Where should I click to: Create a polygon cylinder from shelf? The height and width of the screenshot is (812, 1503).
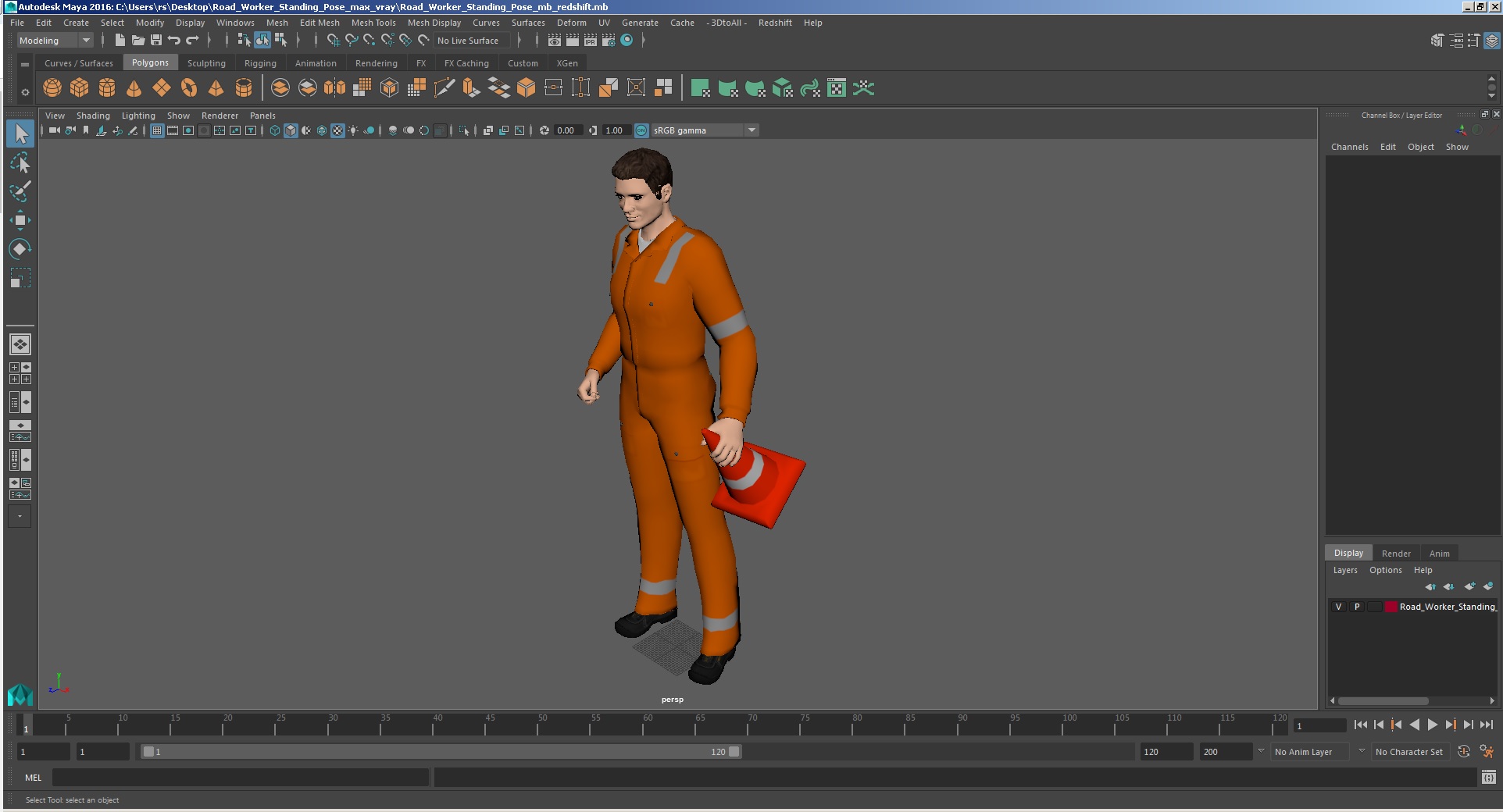(x=107, y=88)
